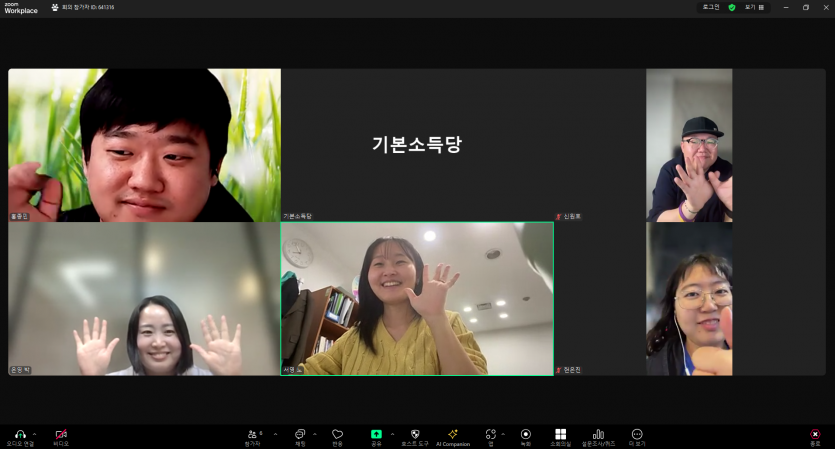Open the apps (앱) icon
The width and height of the screenshot is (835, 449).
pos(490,434)
